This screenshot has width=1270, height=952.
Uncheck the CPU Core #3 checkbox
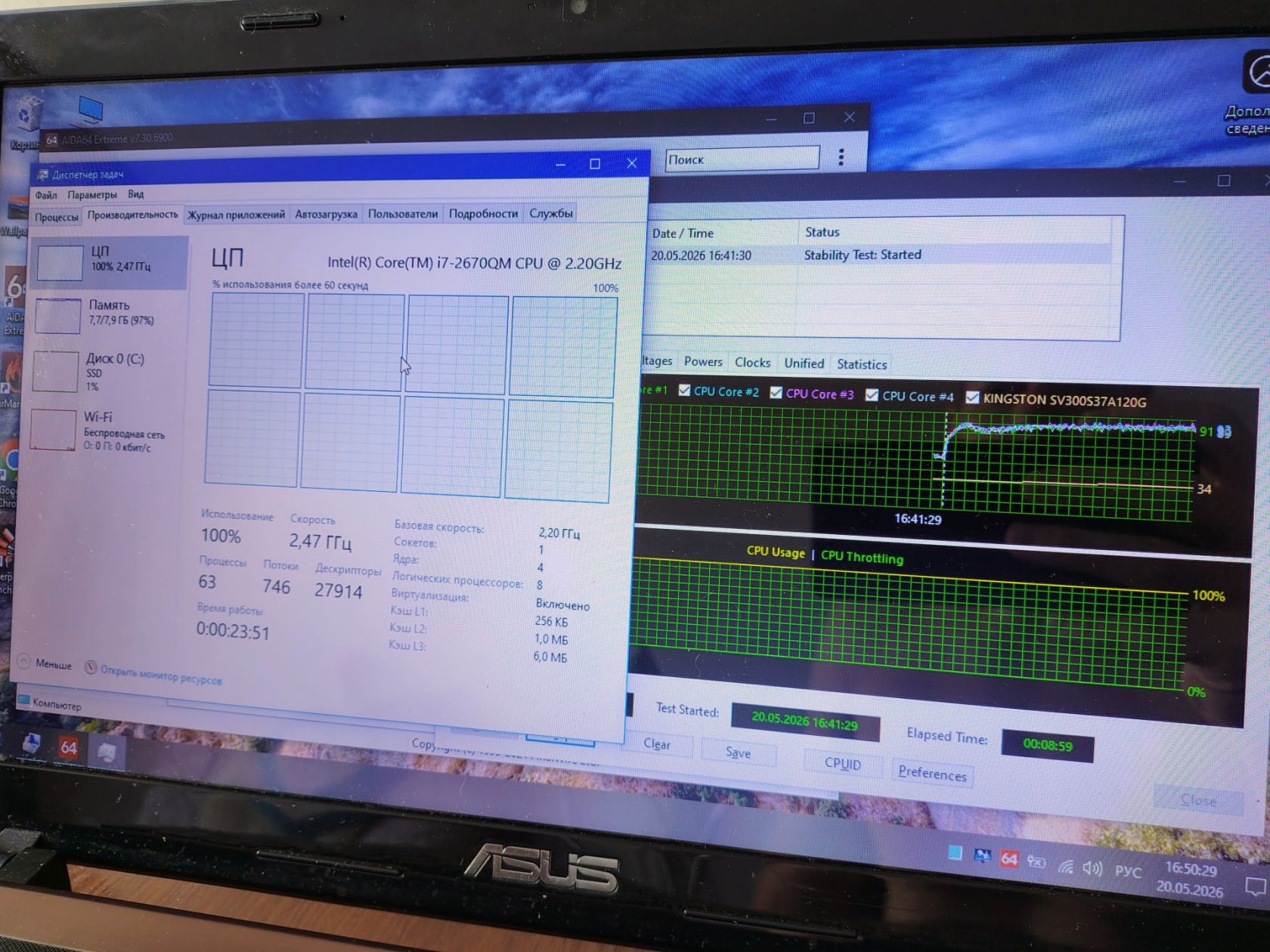coord(776,392)
